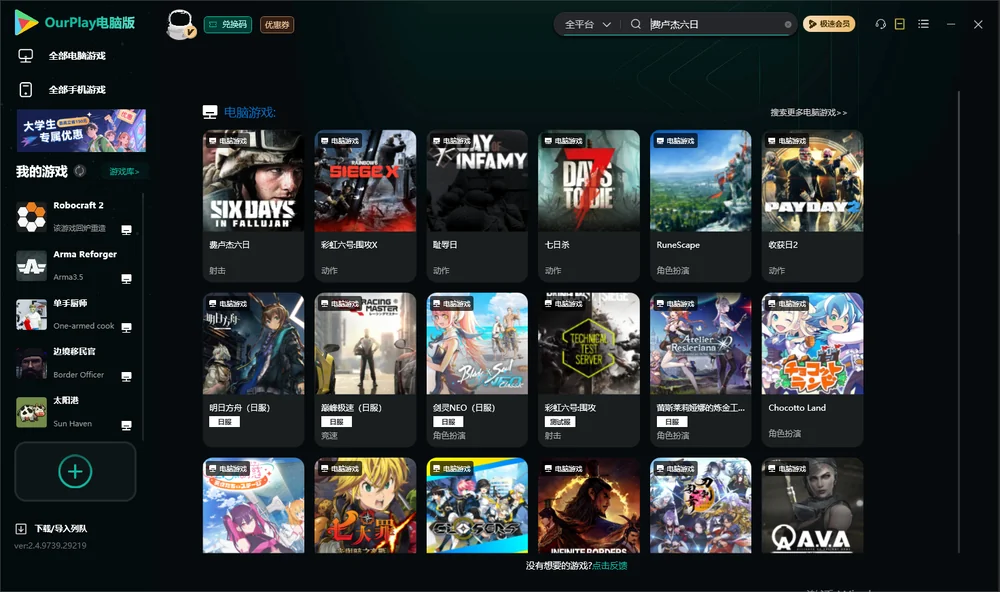
Task: Click the Arma Reforger game icon
Action: click(x=31, y=265)
